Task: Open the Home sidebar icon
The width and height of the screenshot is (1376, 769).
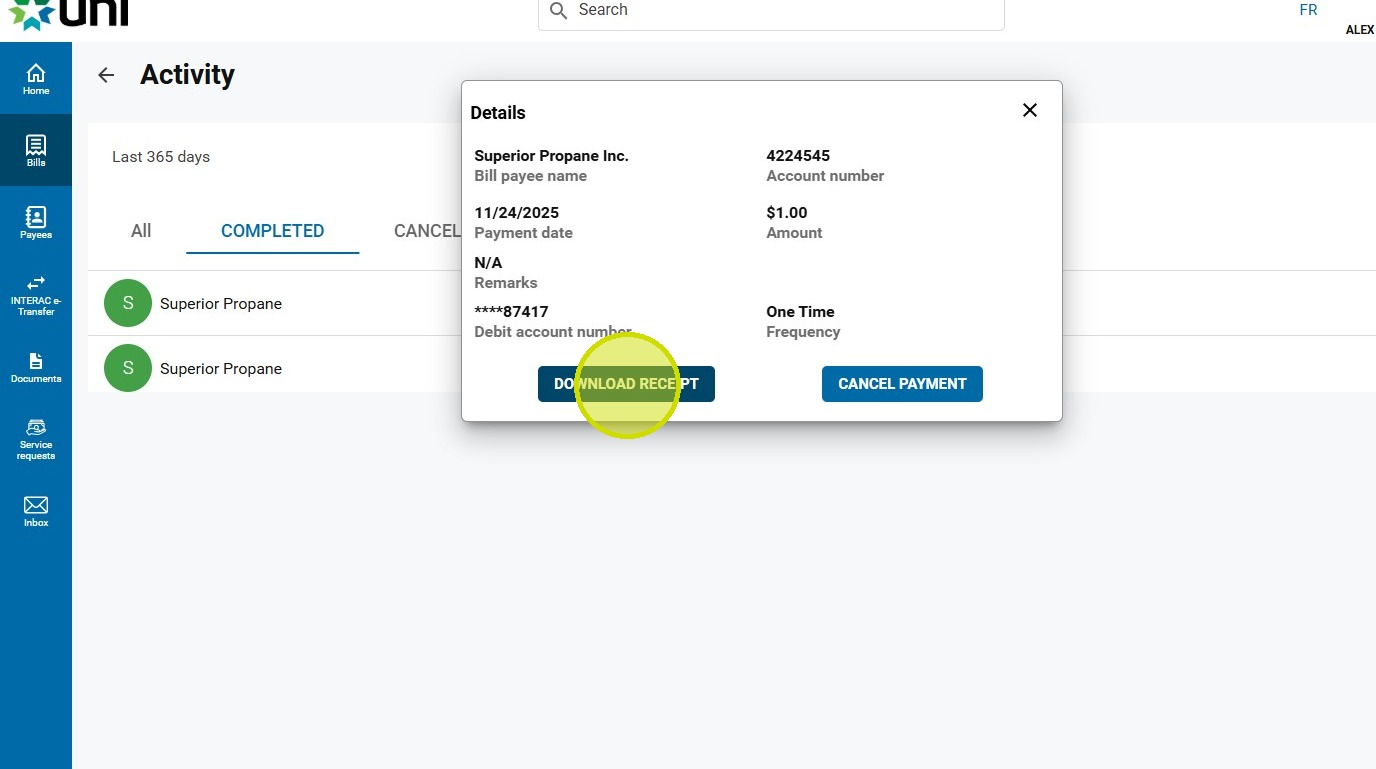Action: (x=36, y=78)
